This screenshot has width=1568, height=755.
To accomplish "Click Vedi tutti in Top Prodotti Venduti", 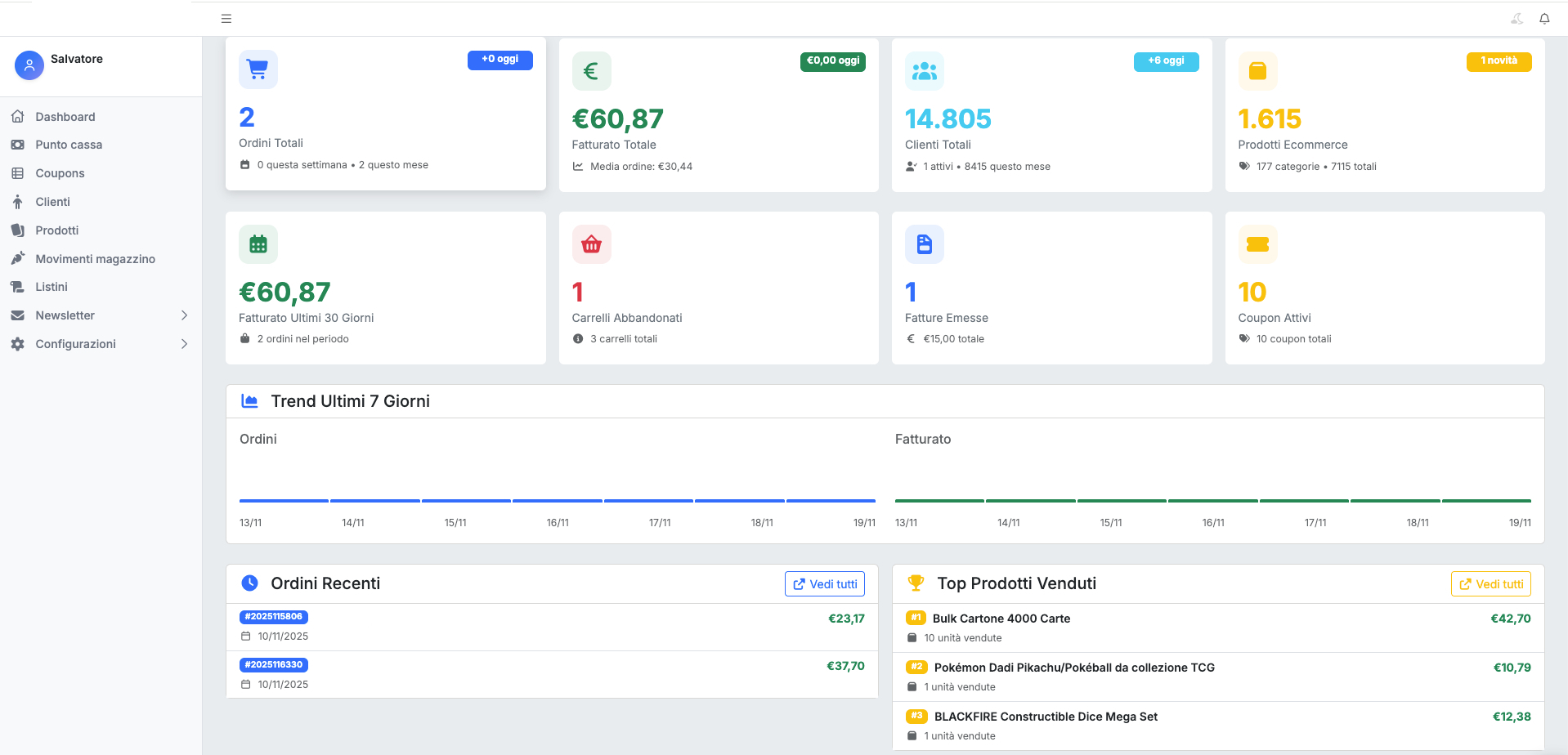I will (x=1490, y=583).
